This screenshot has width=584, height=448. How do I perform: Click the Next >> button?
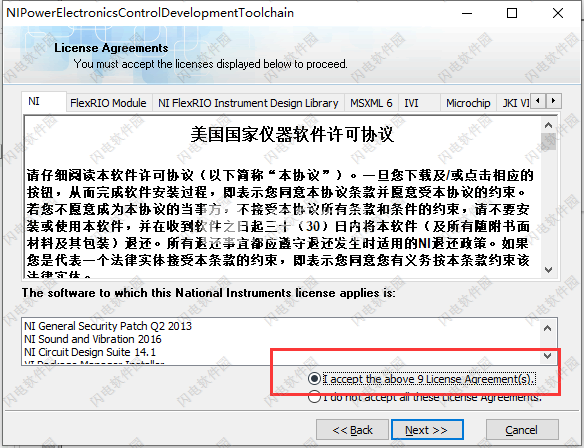pyautogui.click(x=427, y=430)
